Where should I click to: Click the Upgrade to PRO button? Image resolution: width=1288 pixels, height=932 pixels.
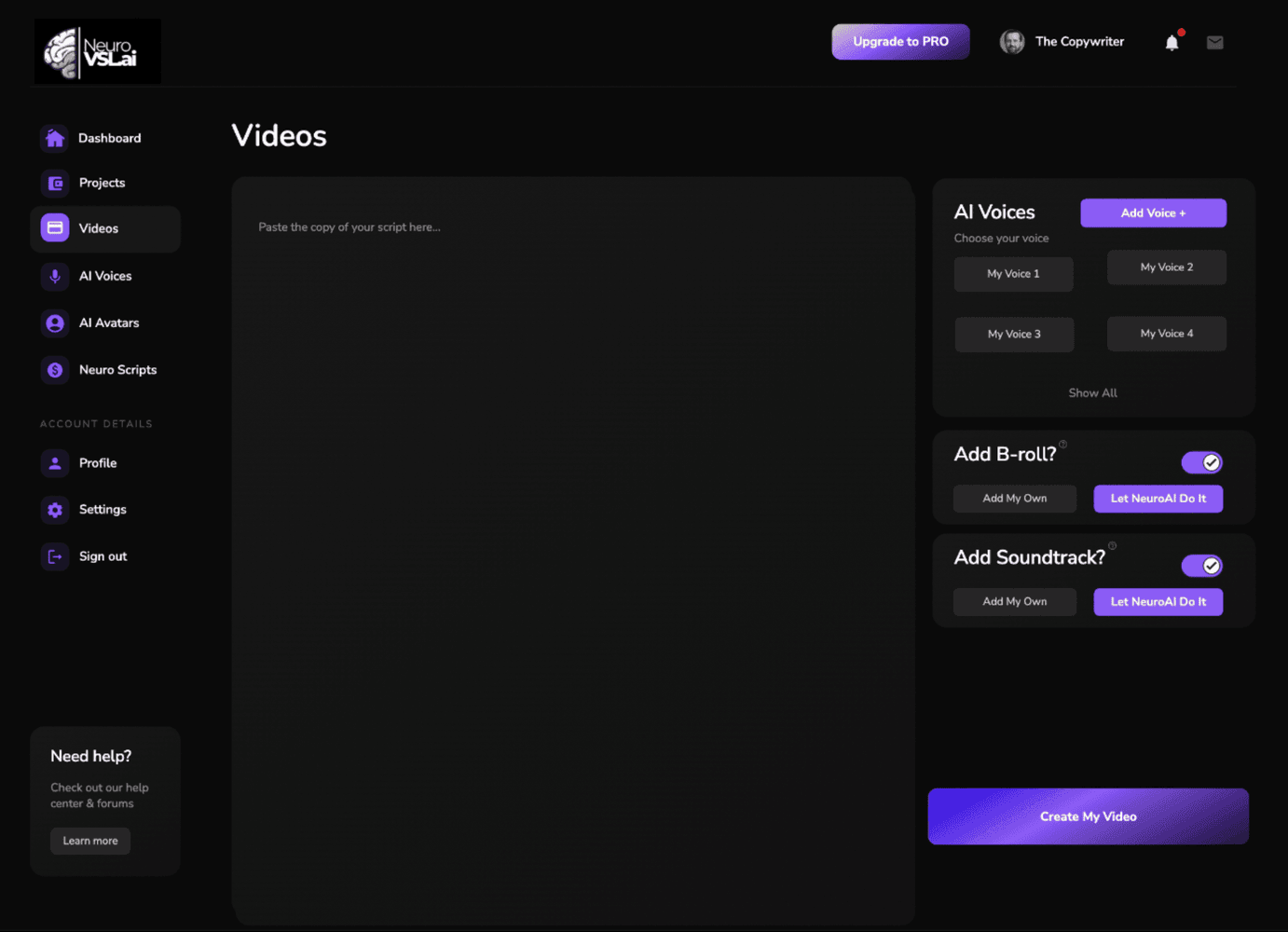point(900,42)
